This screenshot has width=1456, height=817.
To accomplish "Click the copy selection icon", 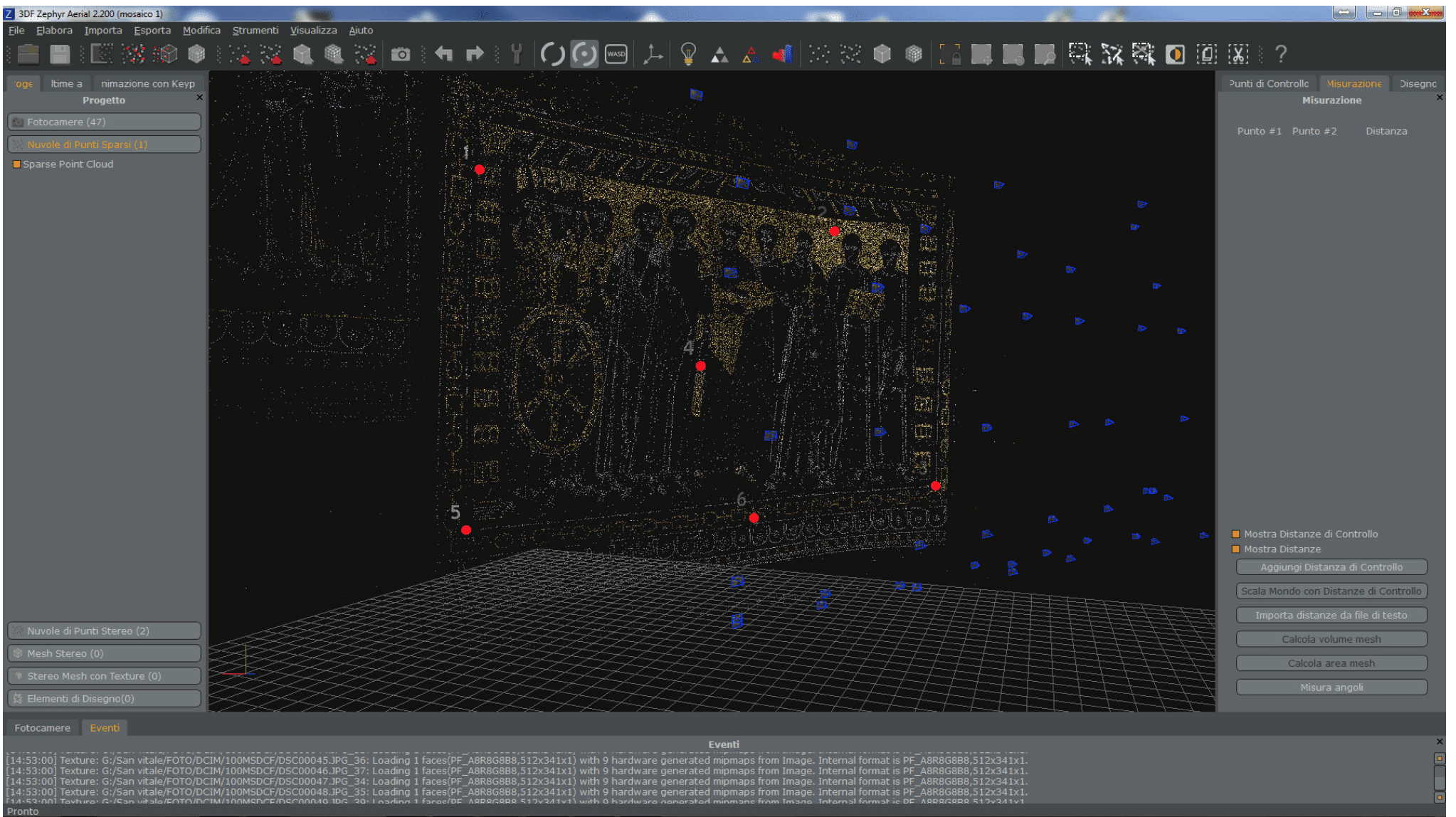I will [1207, 54].
